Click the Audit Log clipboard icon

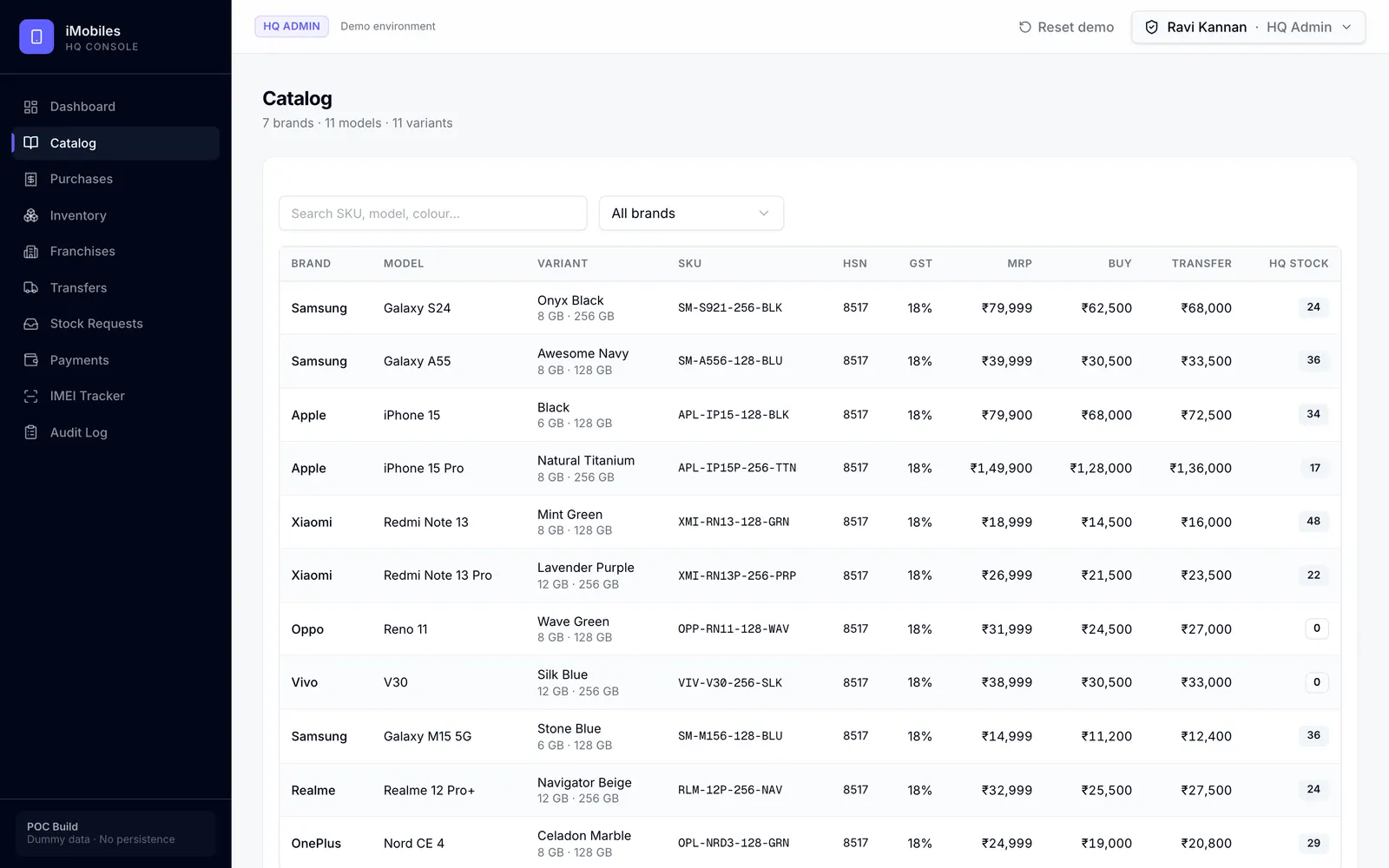[31, 432]
